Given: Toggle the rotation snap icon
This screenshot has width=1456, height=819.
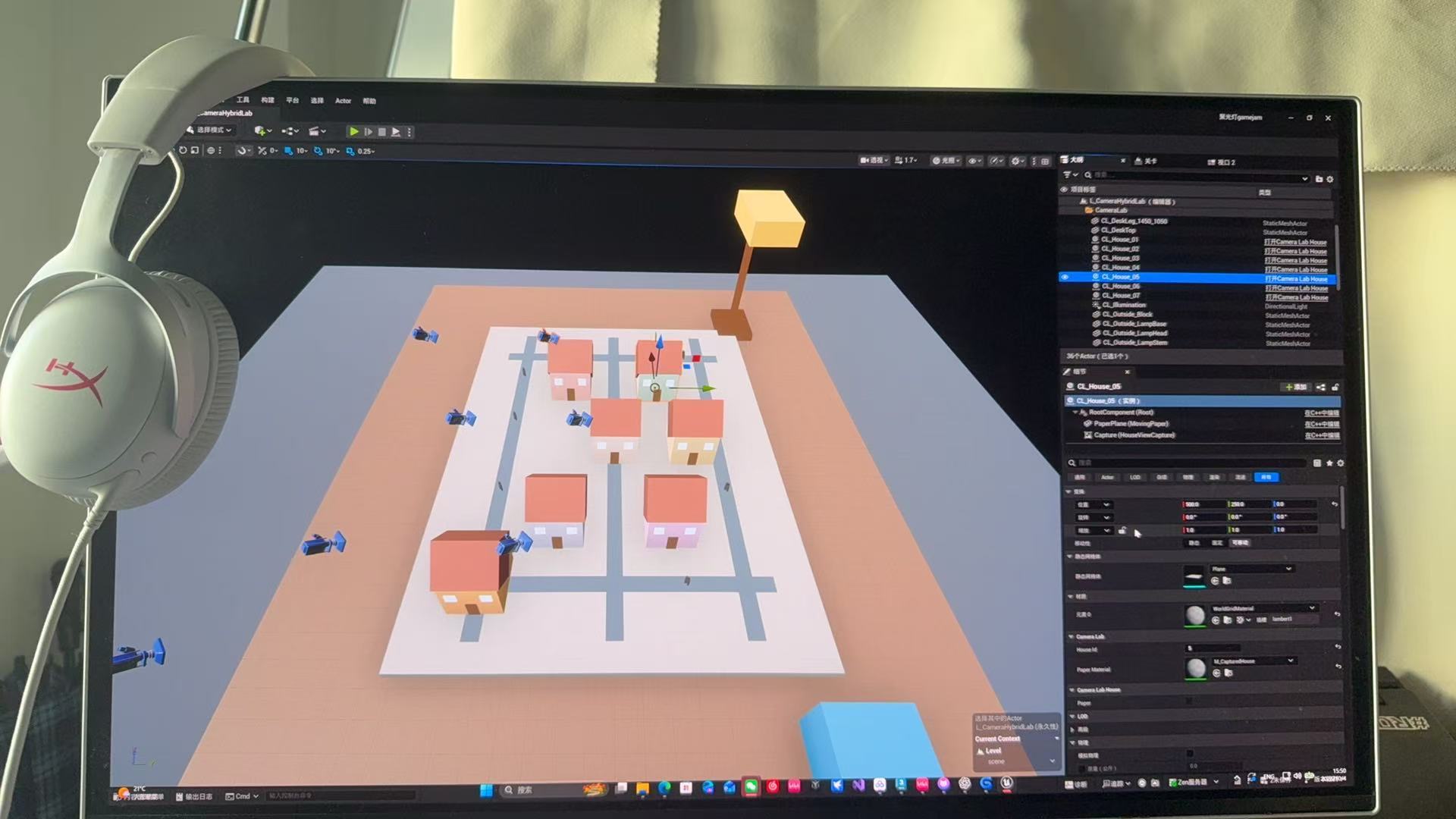Looking at the screenshot, I should (x=318, y=151).
